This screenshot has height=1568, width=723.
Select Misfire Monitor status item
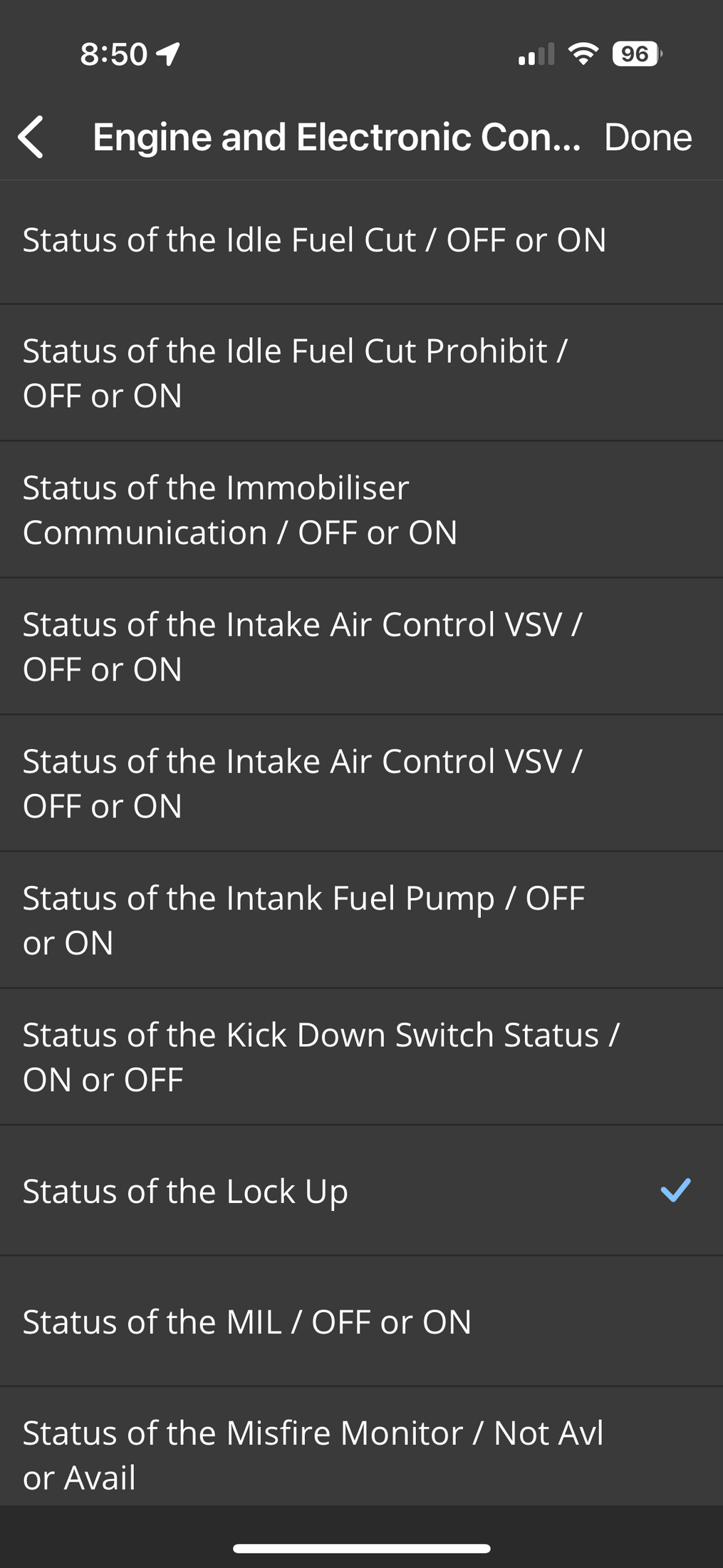click(361, 1447)
